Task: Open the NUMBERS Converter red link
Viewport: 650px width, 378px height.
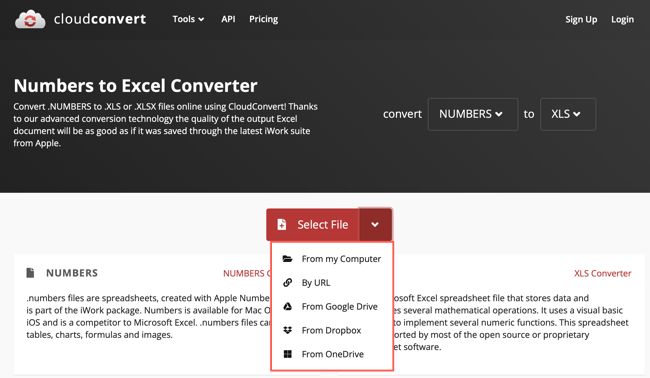Action: (247, 274)
